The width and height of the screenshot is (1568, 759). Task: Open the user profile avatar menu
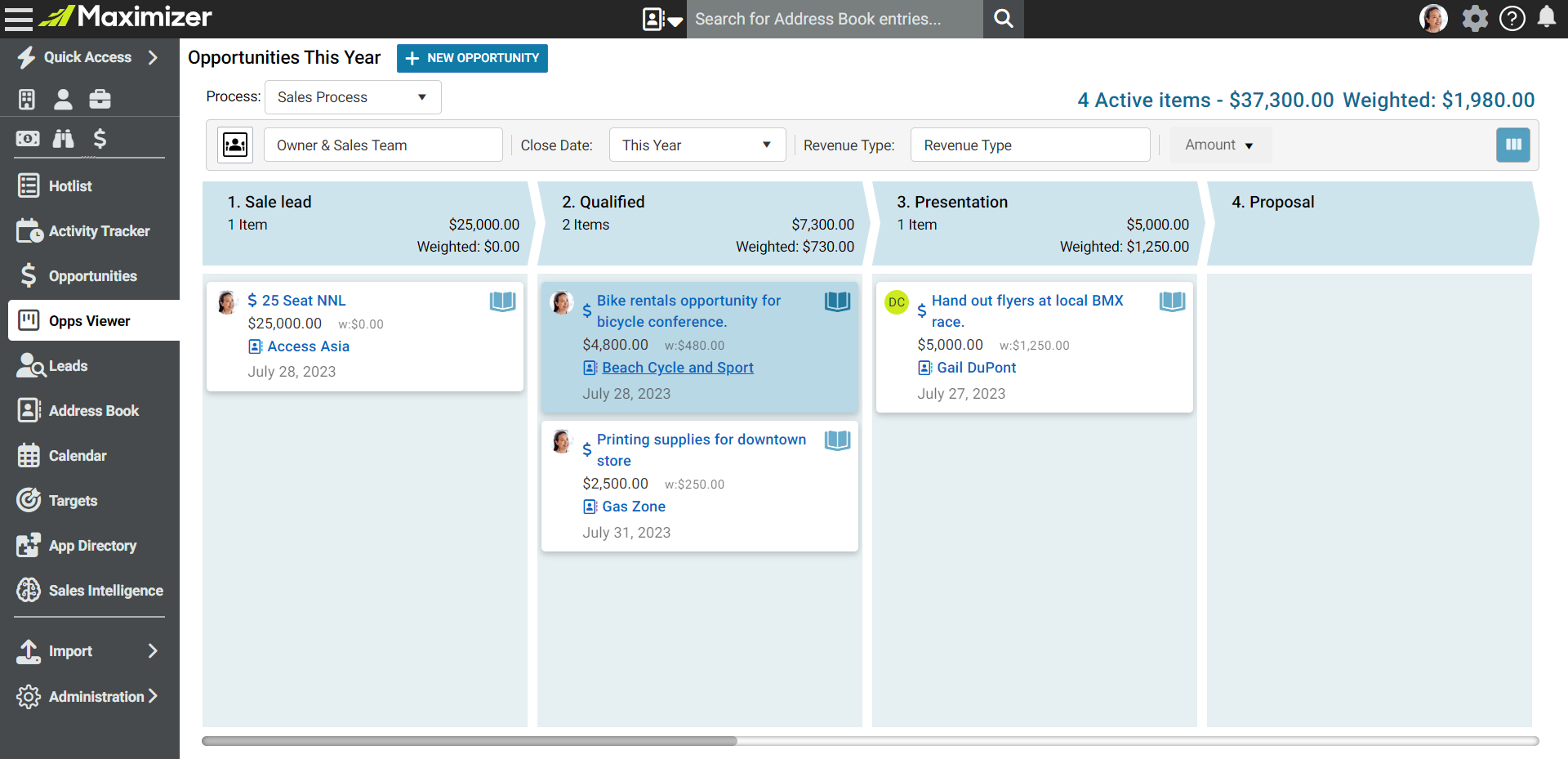point(1433,18)
